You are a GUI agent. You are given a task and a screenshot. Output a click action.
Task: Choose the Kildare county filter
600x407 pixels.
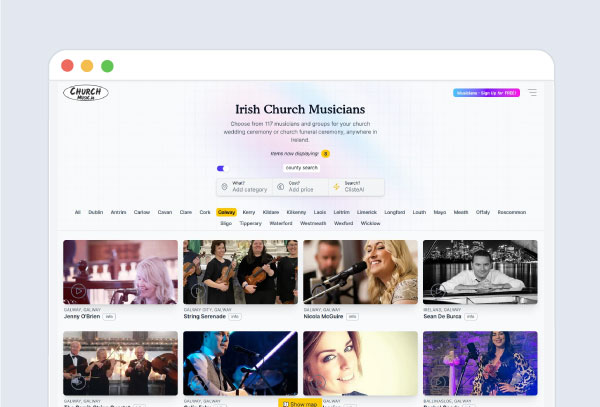pyautogui.click(x=271, y=212)
